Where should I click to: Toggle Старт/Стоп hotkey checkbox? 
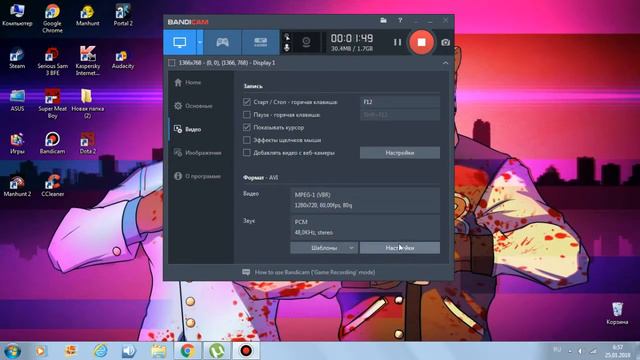[x=247, y=102]
